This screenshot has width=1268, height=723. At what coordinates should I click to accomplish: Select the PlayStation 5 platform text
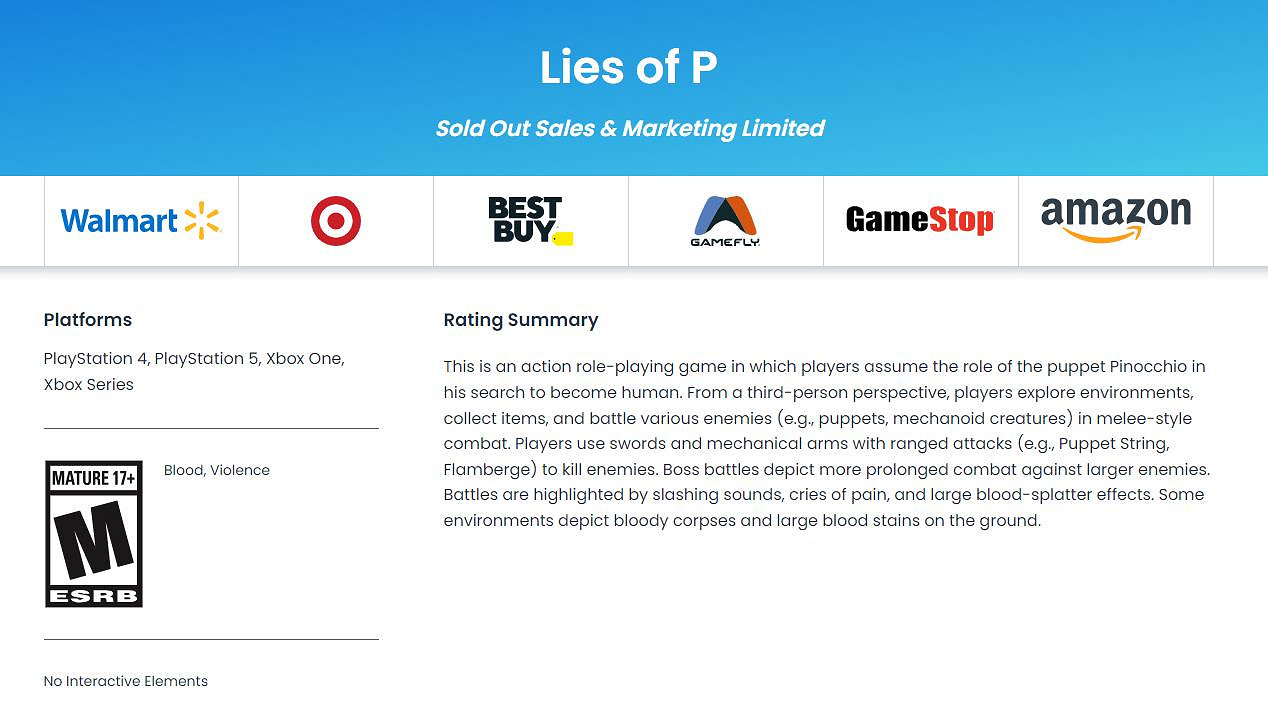click(207, 359)
